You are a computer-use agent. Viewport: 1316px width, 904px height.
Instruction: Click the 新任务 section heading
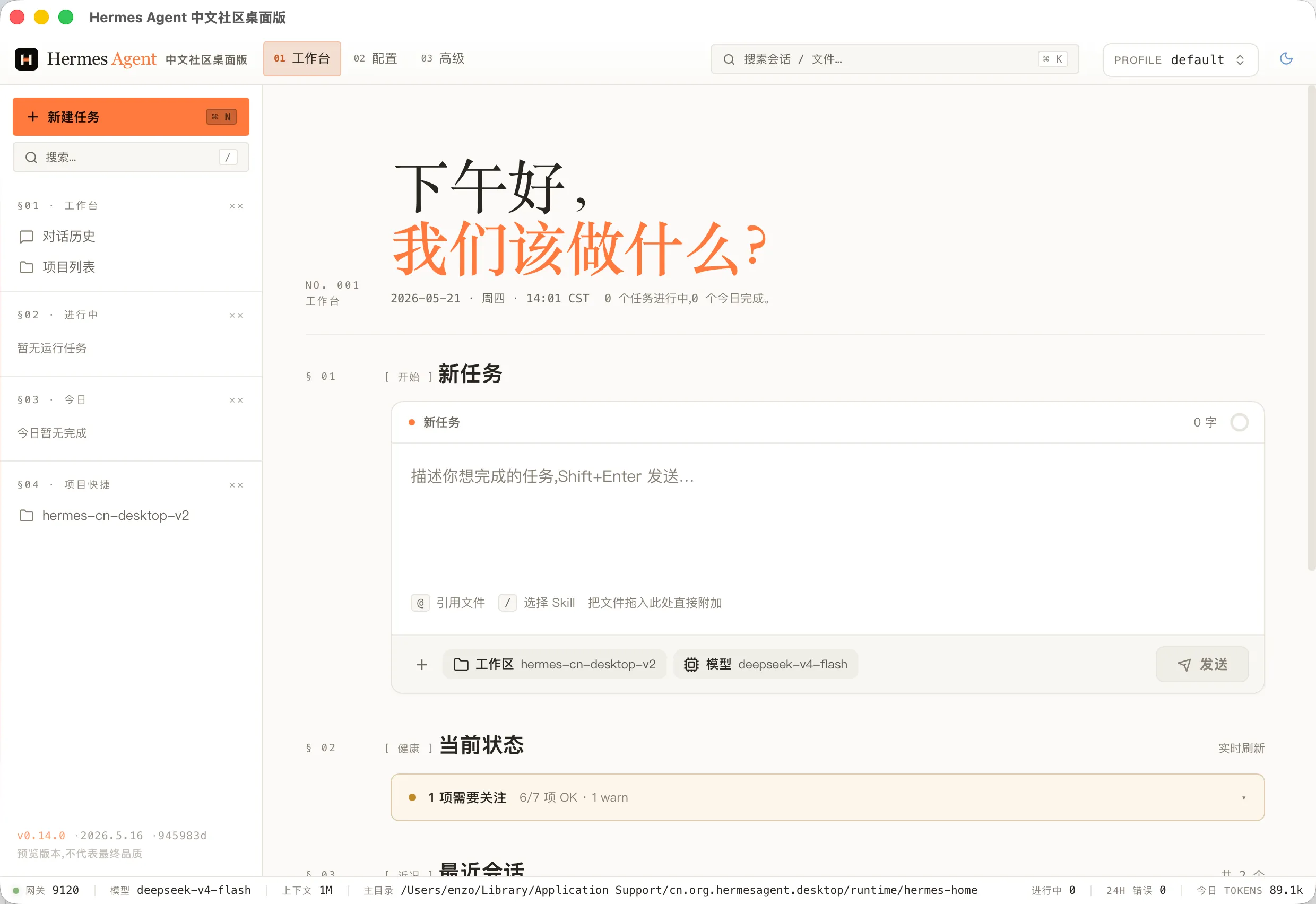click(470, 374)
